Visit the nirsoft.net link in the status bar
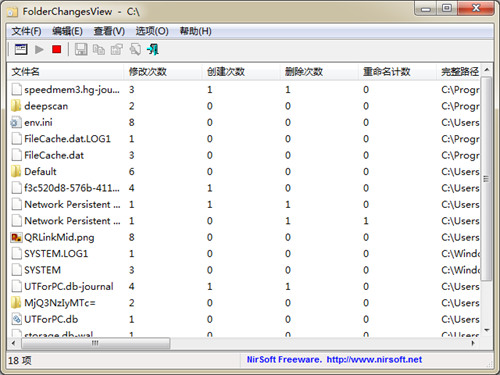 (374, 360)
